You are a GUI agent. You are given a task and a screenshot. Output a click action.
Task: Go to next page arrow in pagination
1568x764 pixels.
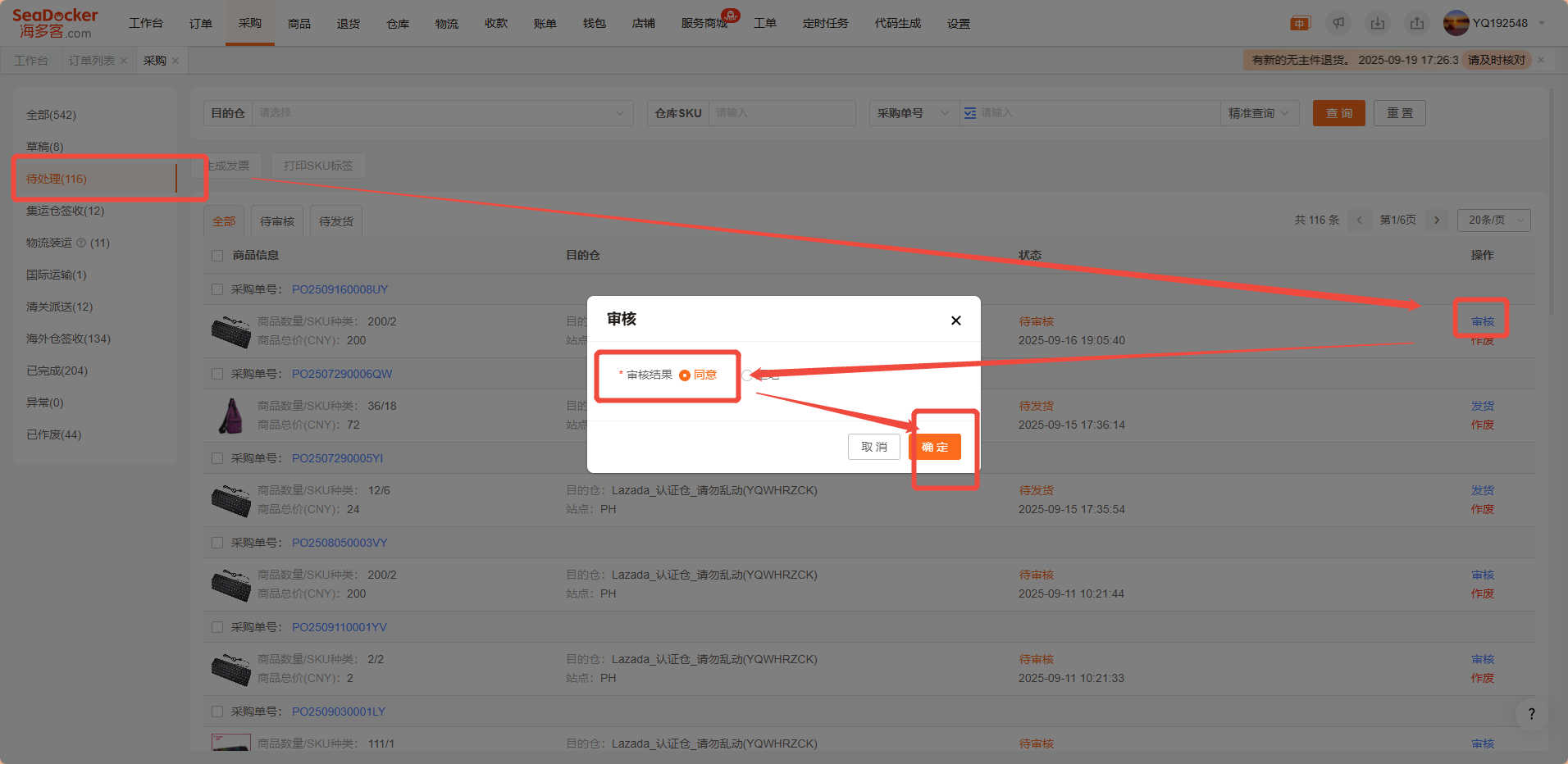(1437, 221)
